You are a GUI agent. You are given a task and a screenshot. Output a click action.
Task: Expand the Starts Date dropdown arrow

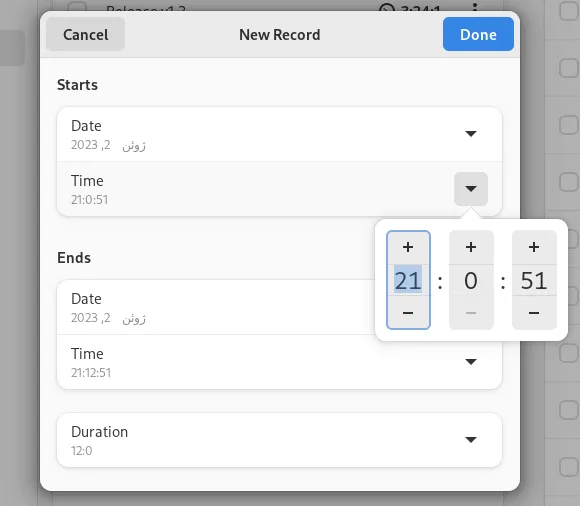tap(471, 134)
